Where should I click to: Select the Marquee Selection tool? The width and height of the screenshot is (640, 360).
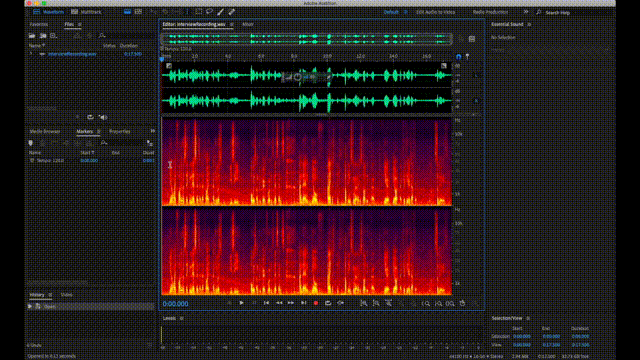click(x=198, y=12)
